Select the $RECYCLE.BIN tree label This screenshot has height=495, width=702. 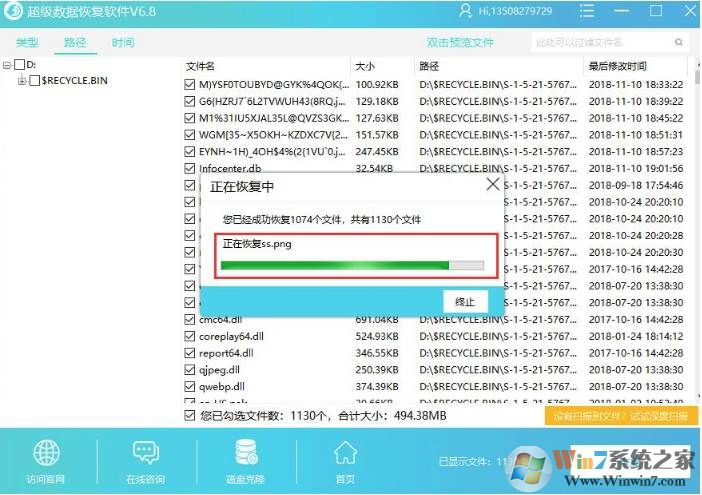pyautogui.click(x=74, y=81)
